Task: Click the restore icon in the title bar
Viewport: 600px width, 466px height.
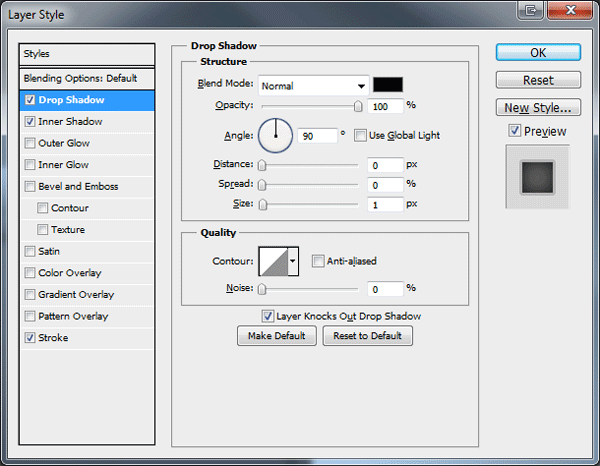Action: (x=530, y=10)
